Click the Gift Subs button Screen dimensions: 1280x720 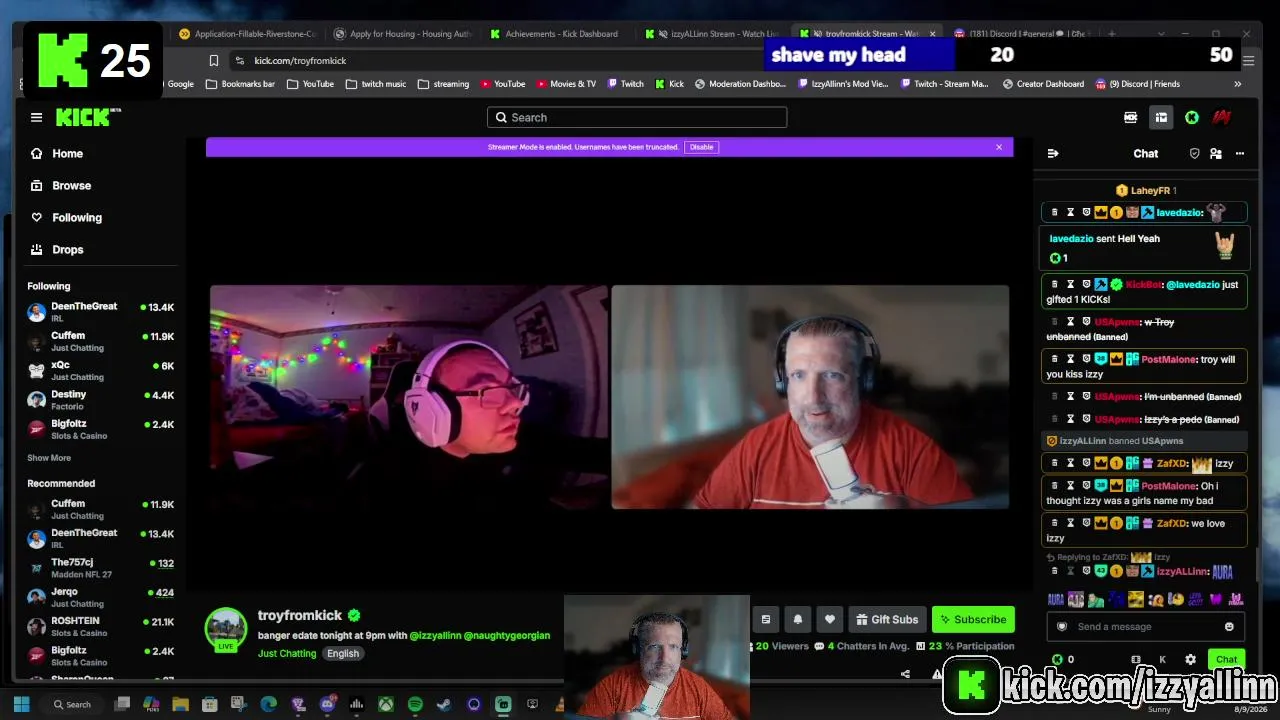pos(887,620)
